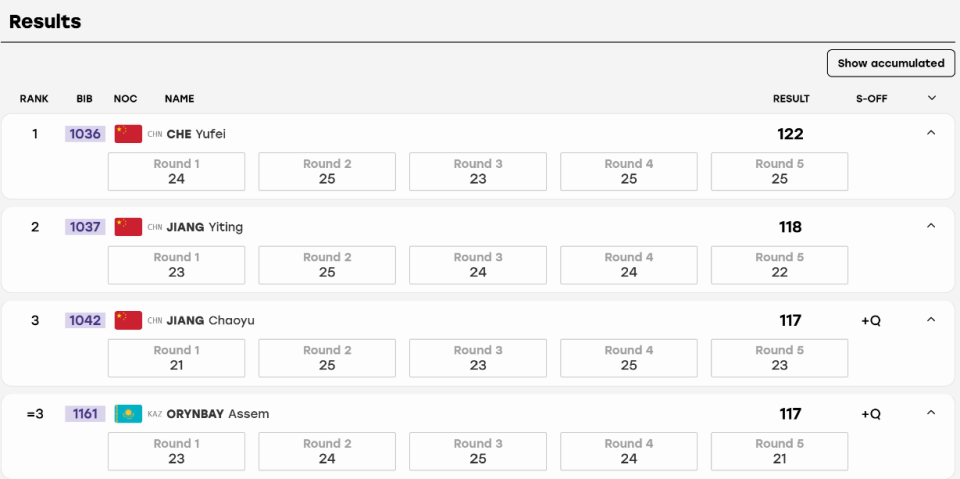Viewport: 960px width, 479px height.
Task: Click bib number 1037 badge
Action: [85, 227]
